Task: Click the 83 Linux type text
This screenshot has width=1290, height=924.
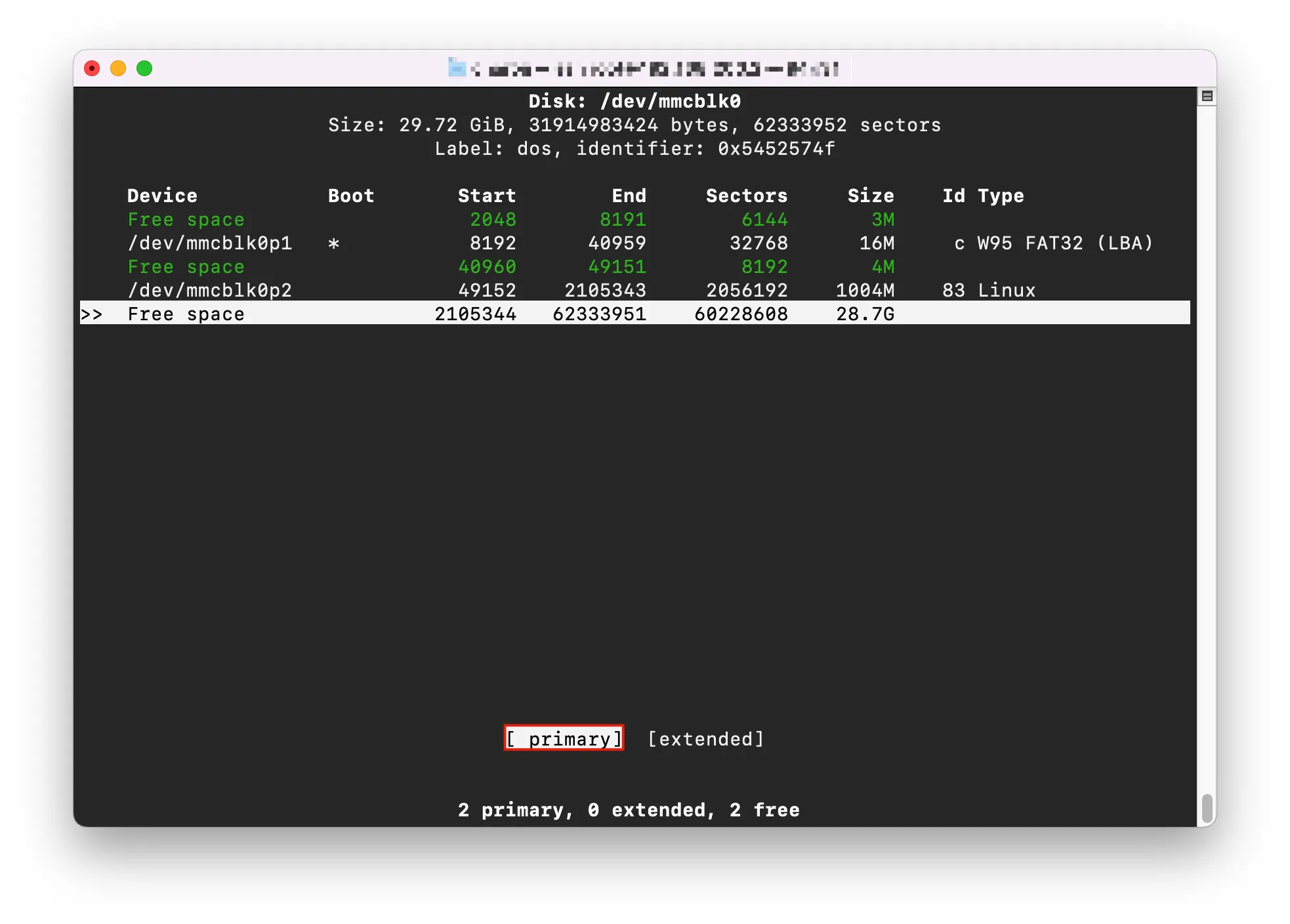Action: pyautogui.click(x=989, y=290)
